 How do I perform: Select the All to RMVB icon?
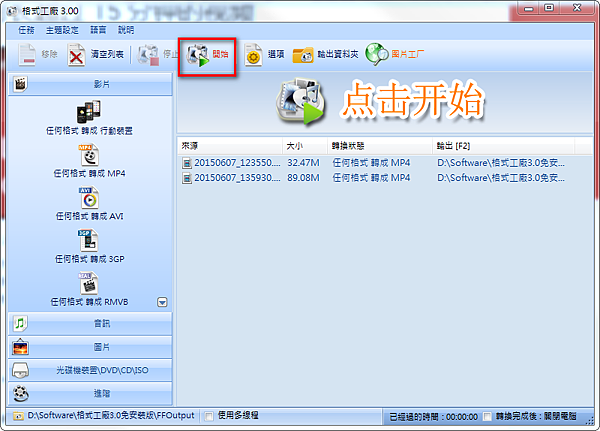(x=89, y=284)
